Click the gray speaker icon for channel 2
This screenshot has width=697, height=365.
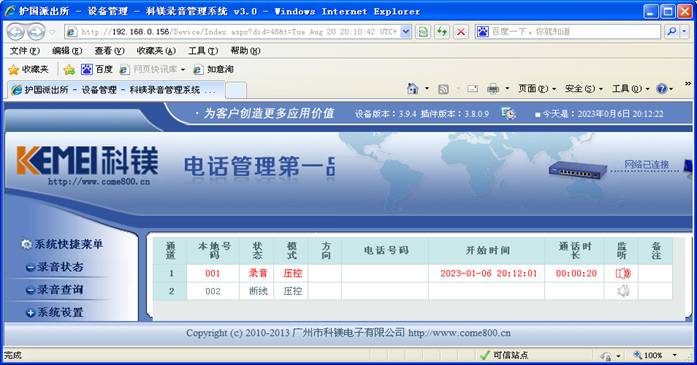(623, 291)
